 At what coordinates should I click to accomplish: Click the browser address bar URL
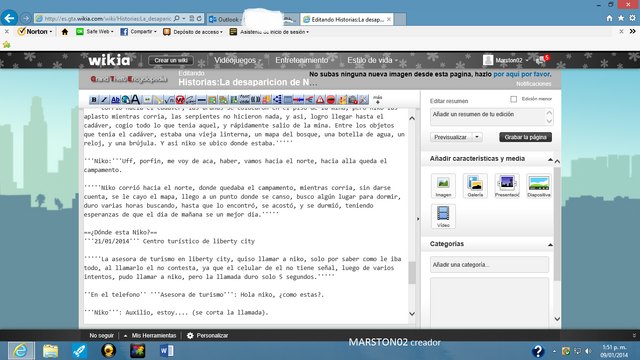108,19
